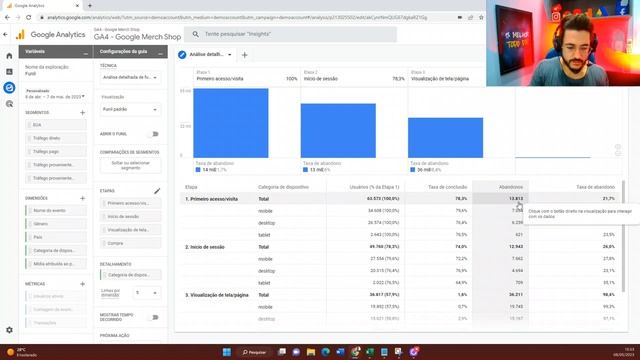Open the Linhas por dimensão dropdown
This screenshot has height=360, width=640.
pos(147,293)
